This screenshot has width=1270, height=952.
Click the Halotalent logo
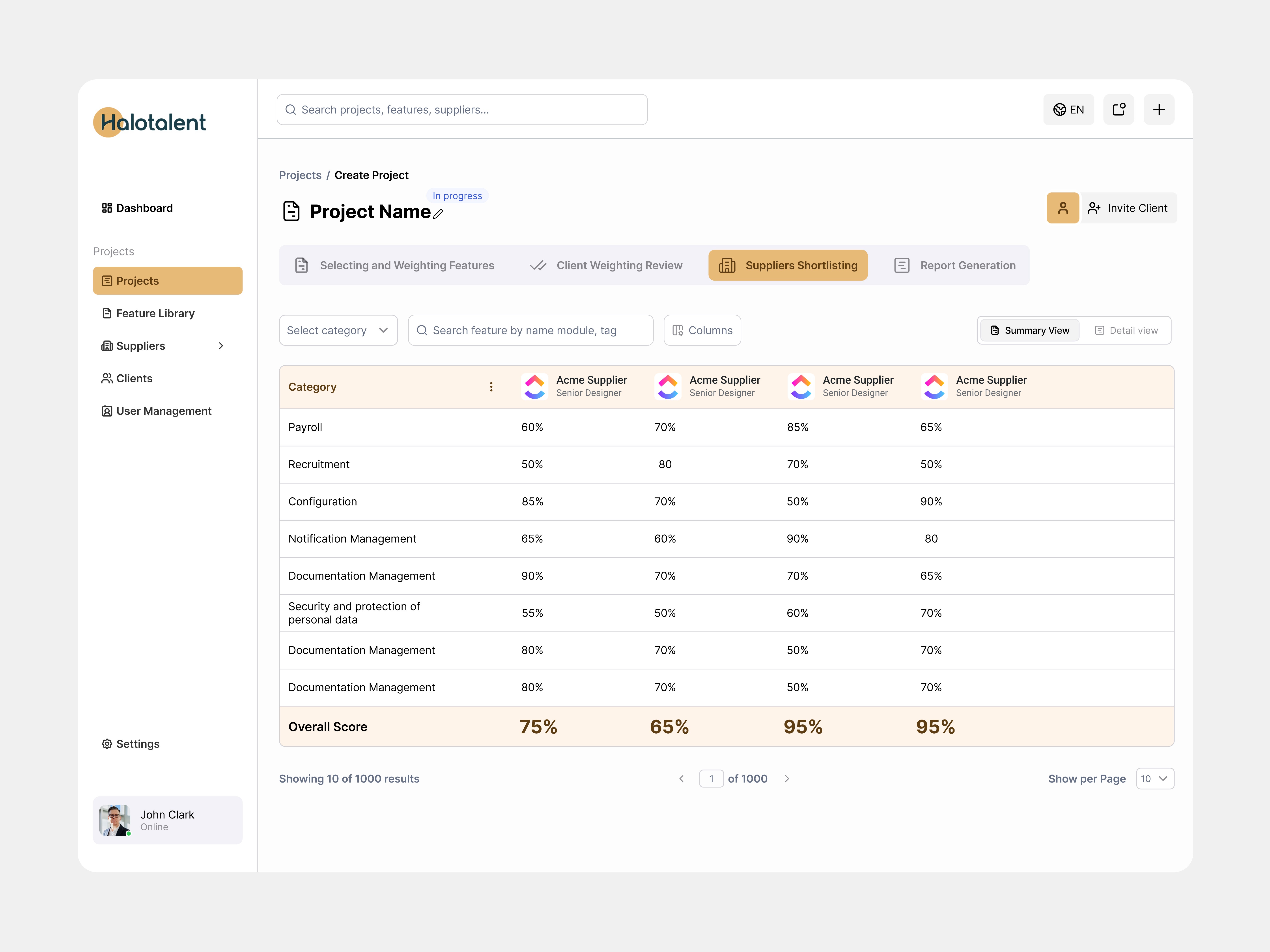click(149, 122)
